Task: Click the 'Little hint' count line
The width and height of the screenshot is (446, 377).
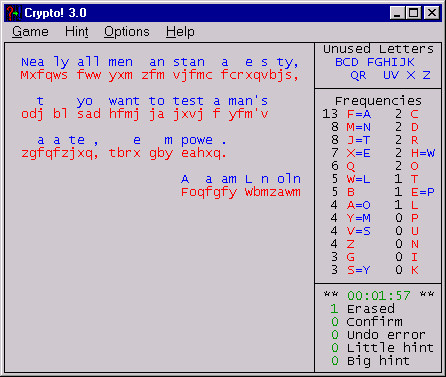Action: click(382, 348)
